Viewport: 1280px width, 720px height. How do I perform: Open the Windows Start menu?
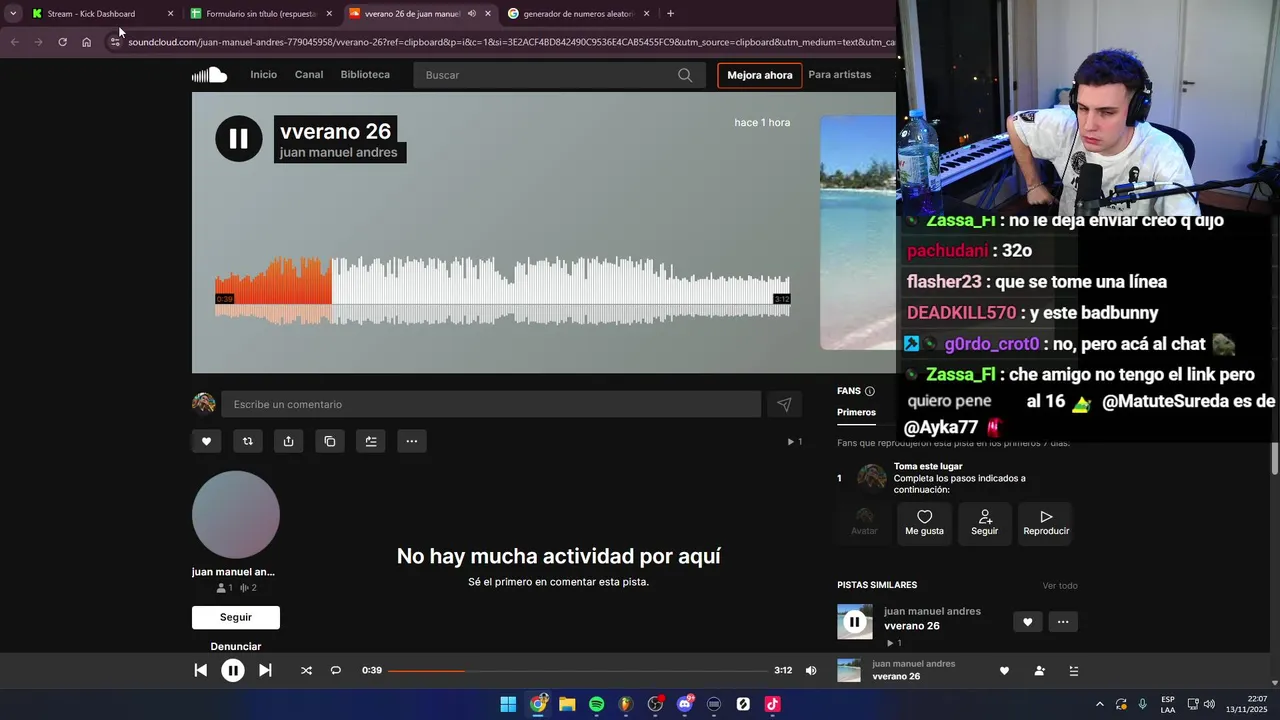point(508,704)
